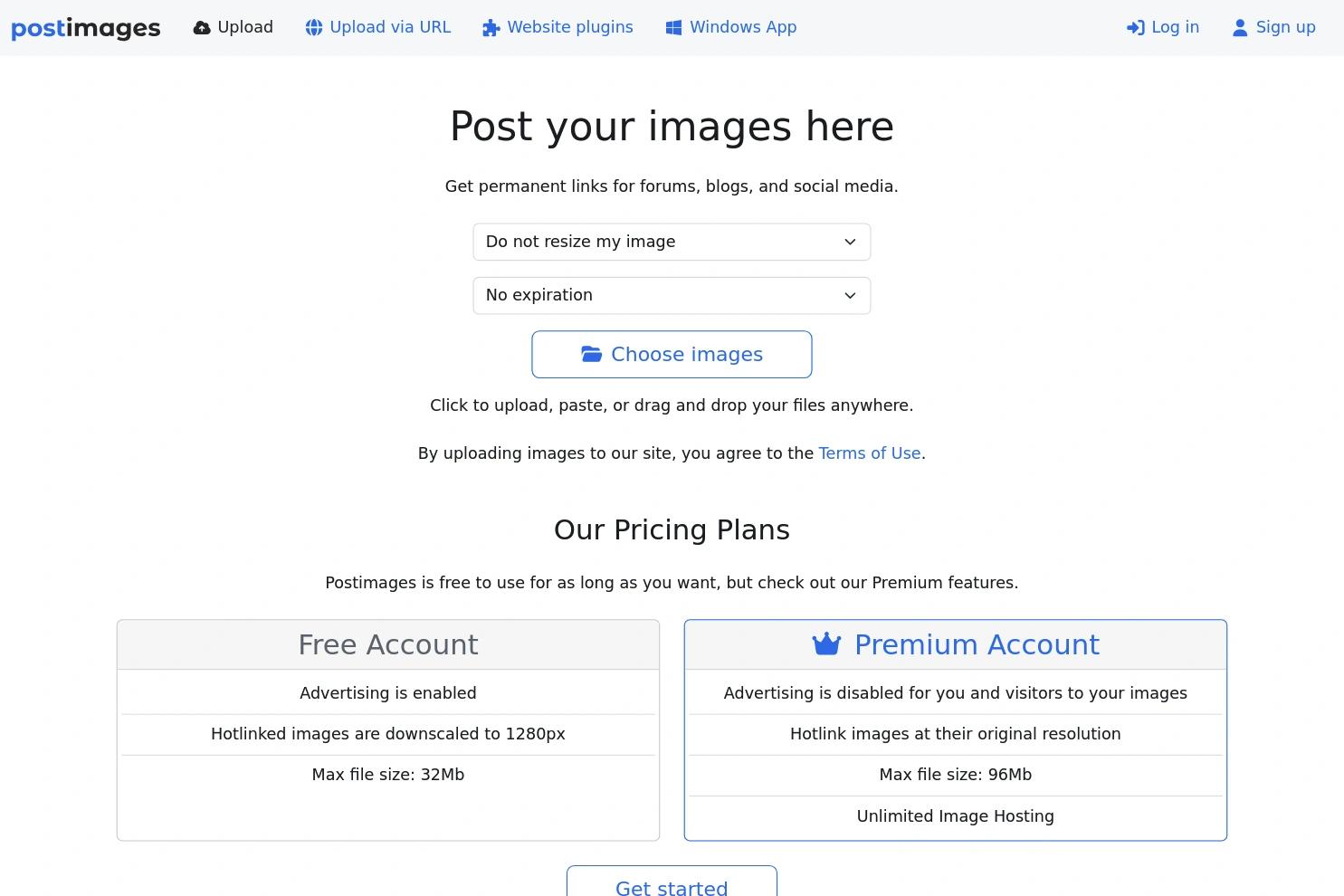Open the Terms of Use link
The image size is (1344, 896).
coord(869,453)
